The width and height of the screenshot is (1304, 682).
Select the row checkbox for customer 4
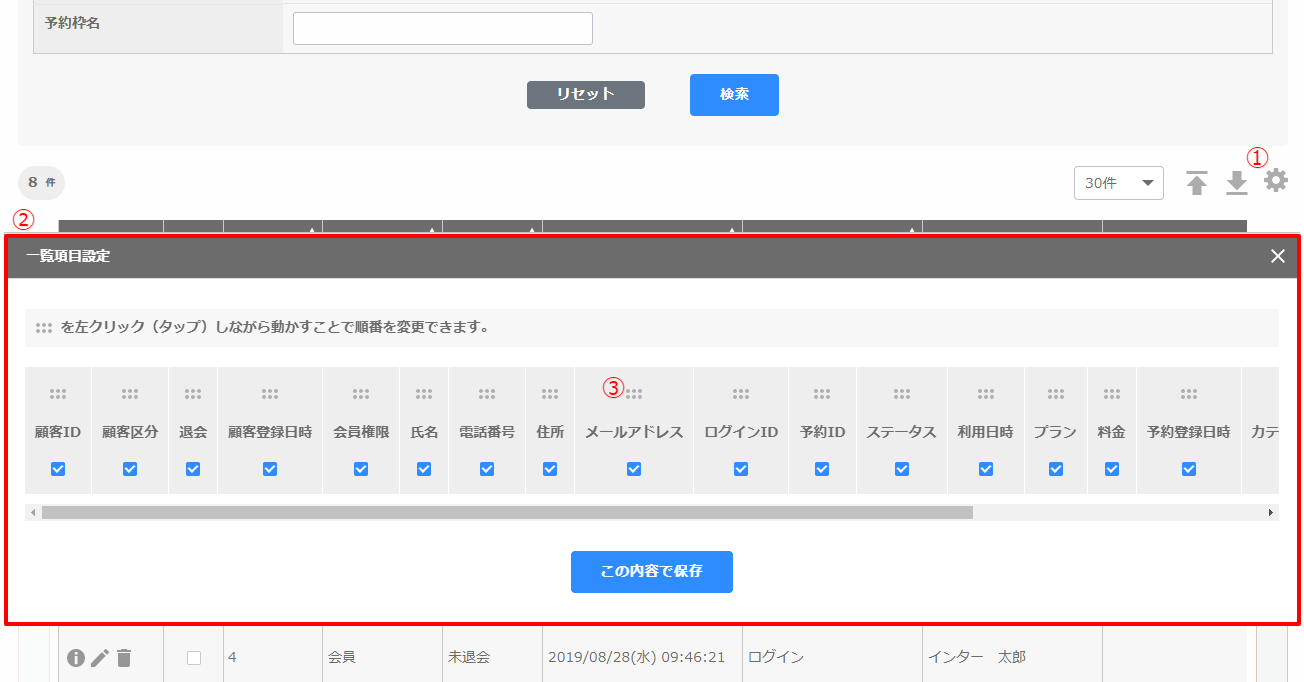pyautogui.click(x=194, y=657)
